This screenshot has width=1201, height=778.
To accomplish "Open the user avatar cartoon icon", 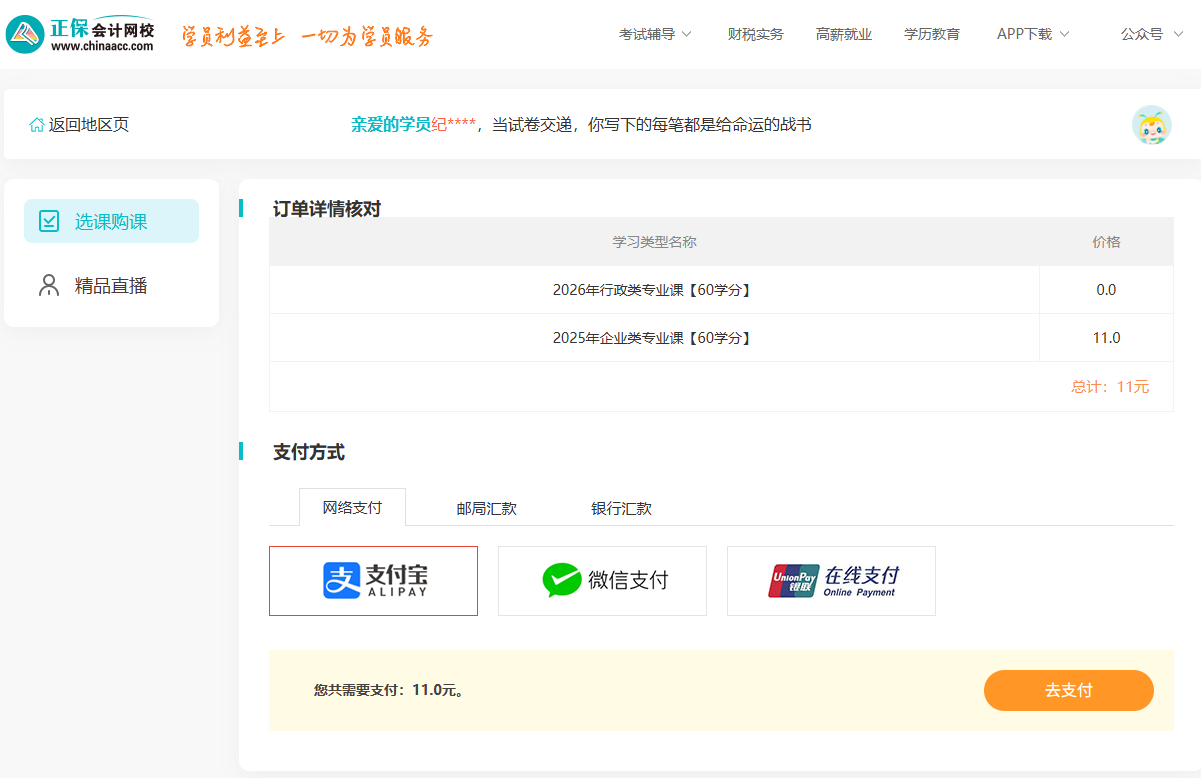I will click(1151, 125).
